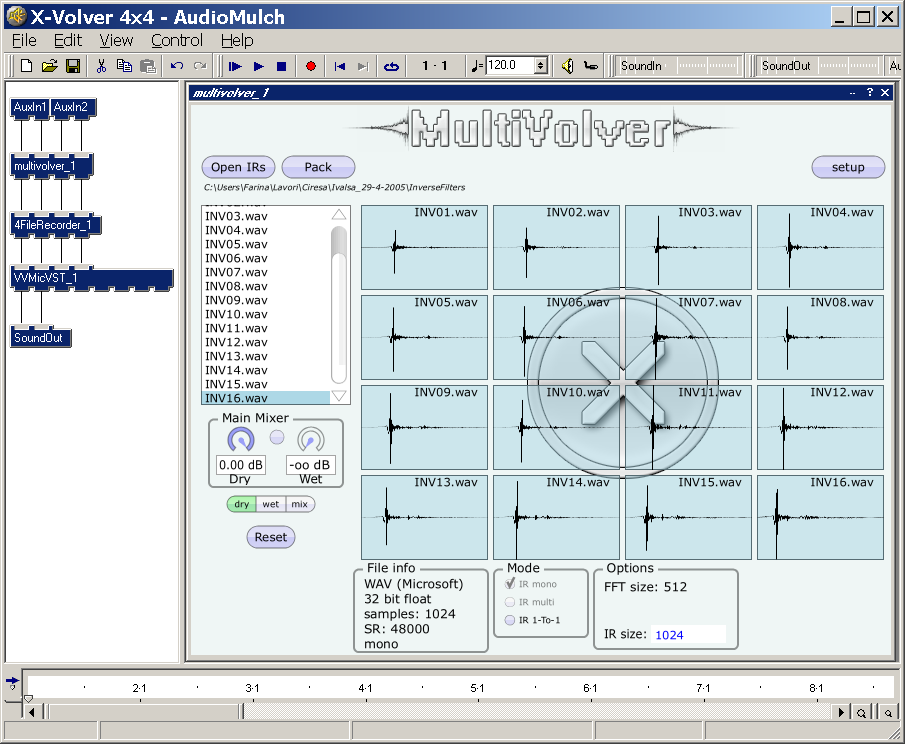Select the VVMicVST_1 patch node
The width and height of the screenshot is (905, 744).
92,279
